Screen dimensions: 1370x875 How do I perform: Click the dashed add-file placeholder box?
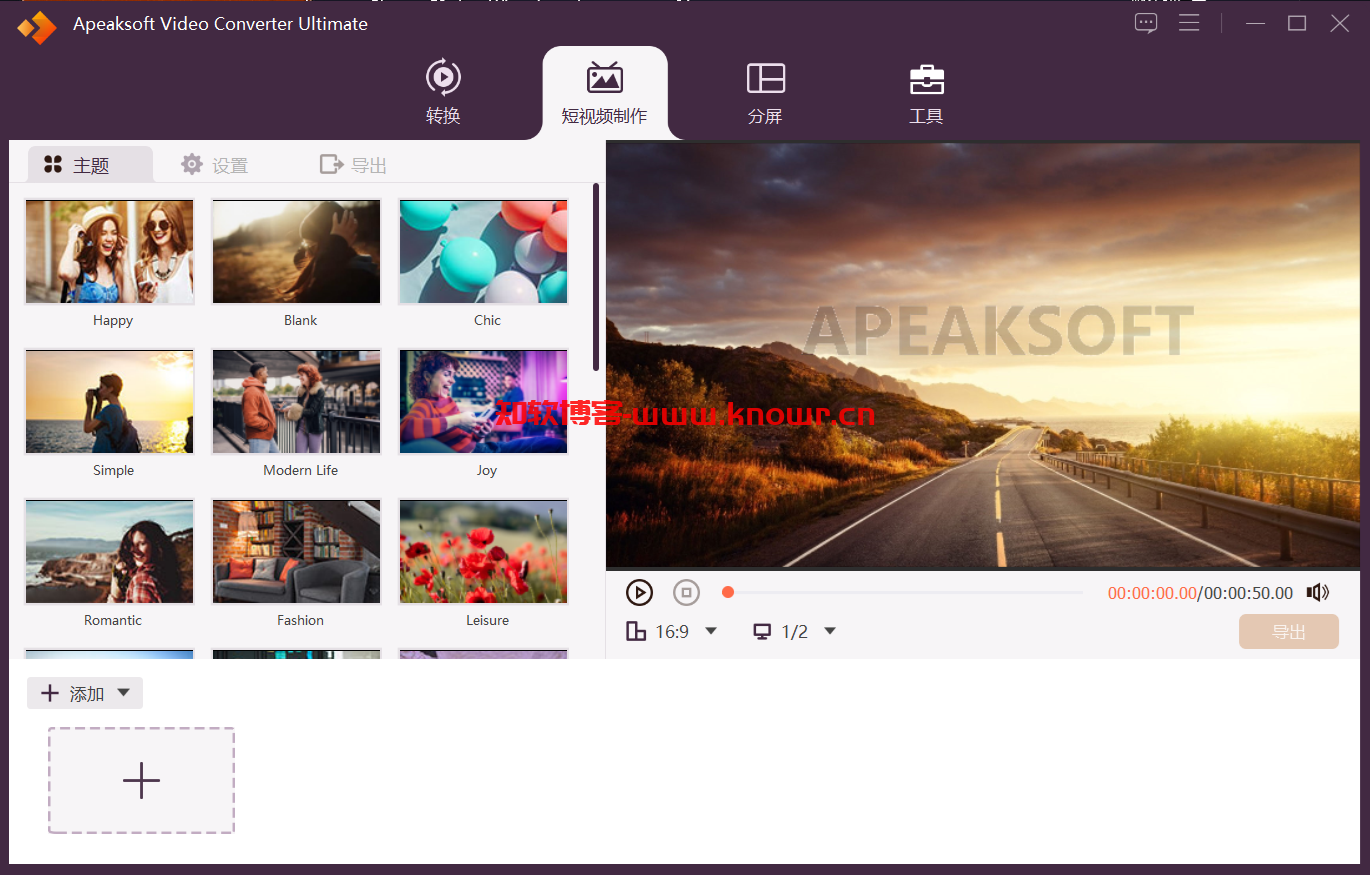(141, 780)
